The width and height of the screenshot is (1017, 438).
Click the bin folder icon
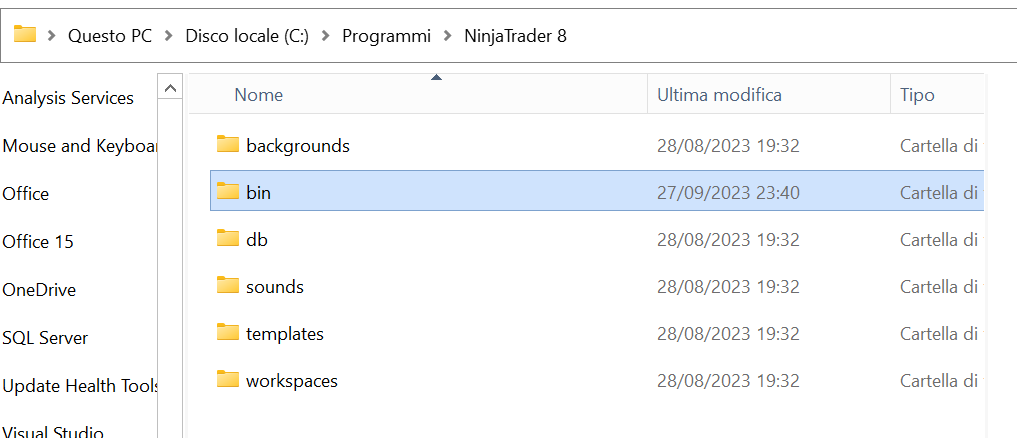click(x=228, y=192)
